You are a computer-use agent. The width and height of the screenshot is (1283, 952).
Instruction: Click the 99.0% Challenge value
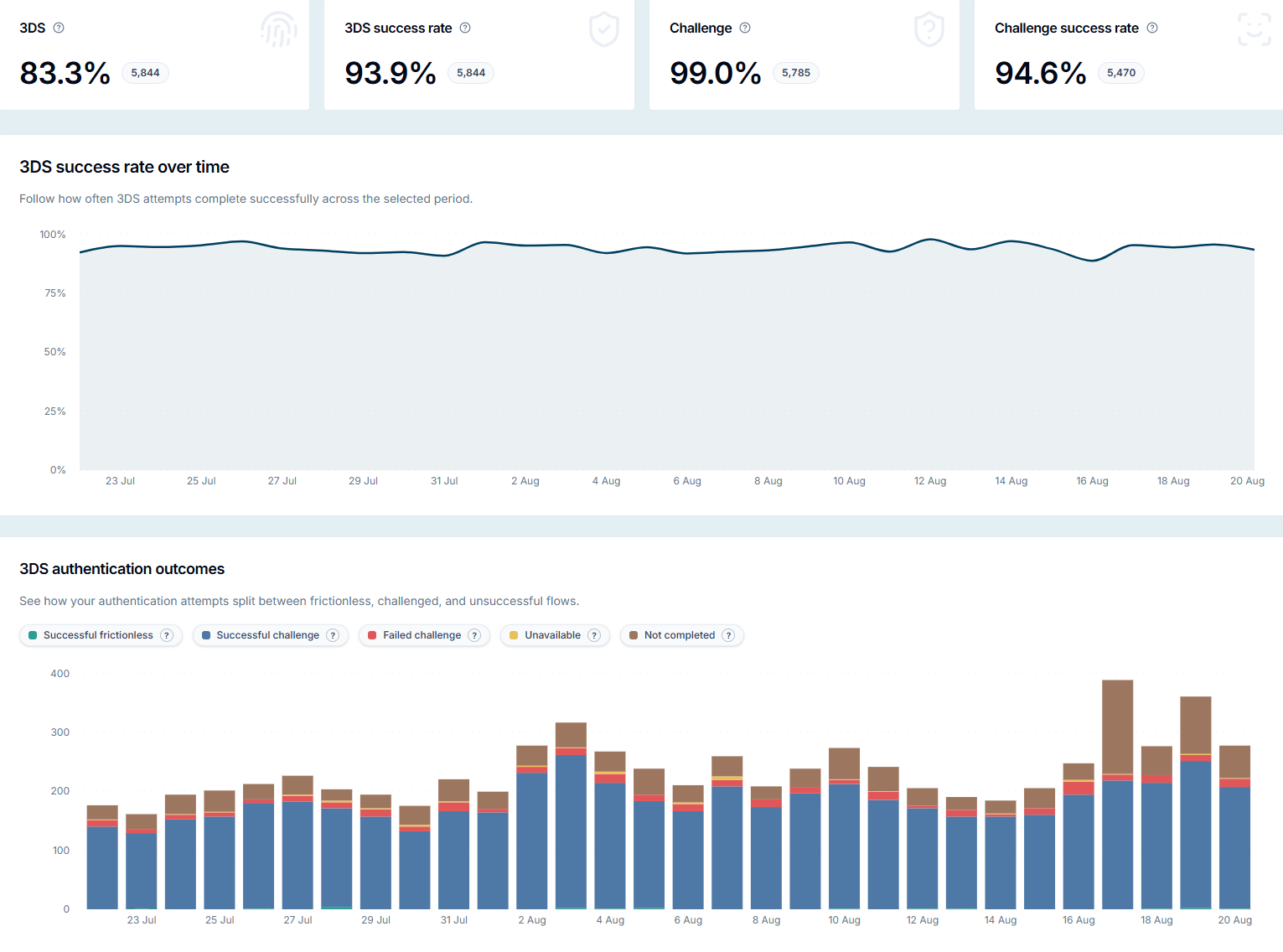pos(716,73)
